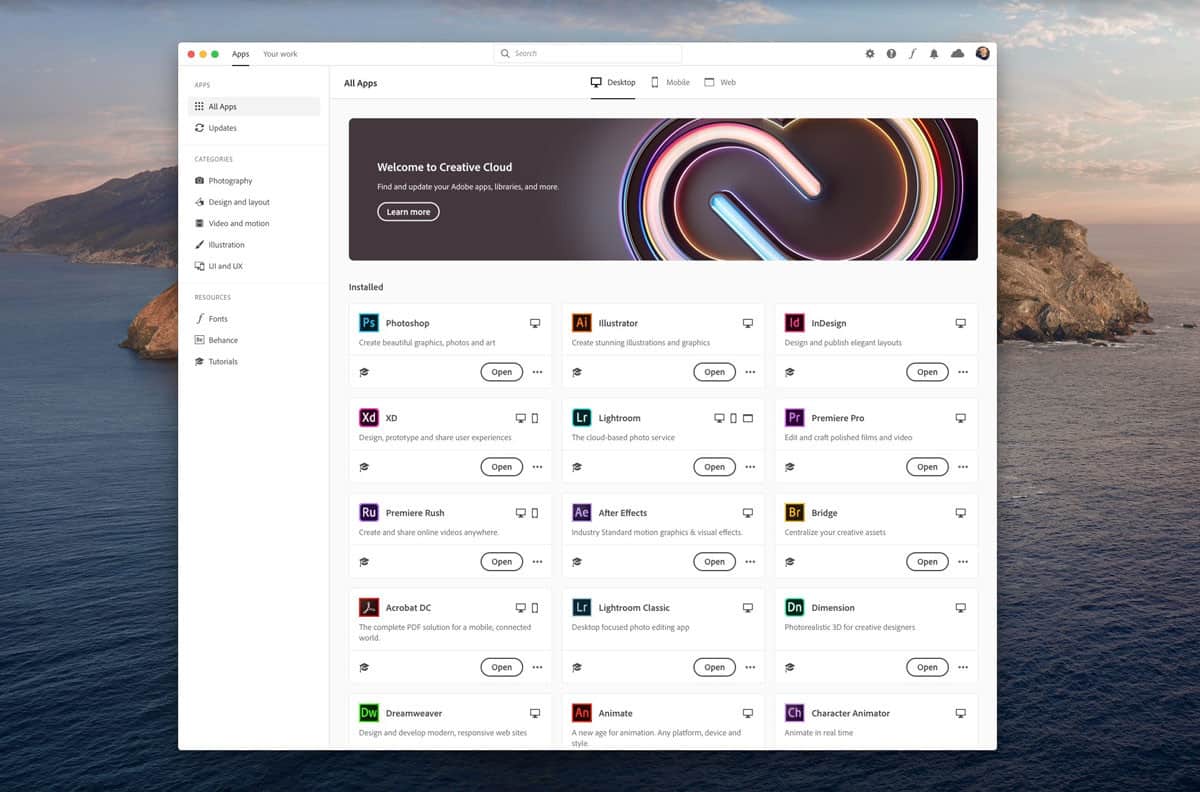Open tutorials icon on Photoshop card

pyautogui.click(x=364, y=372)
